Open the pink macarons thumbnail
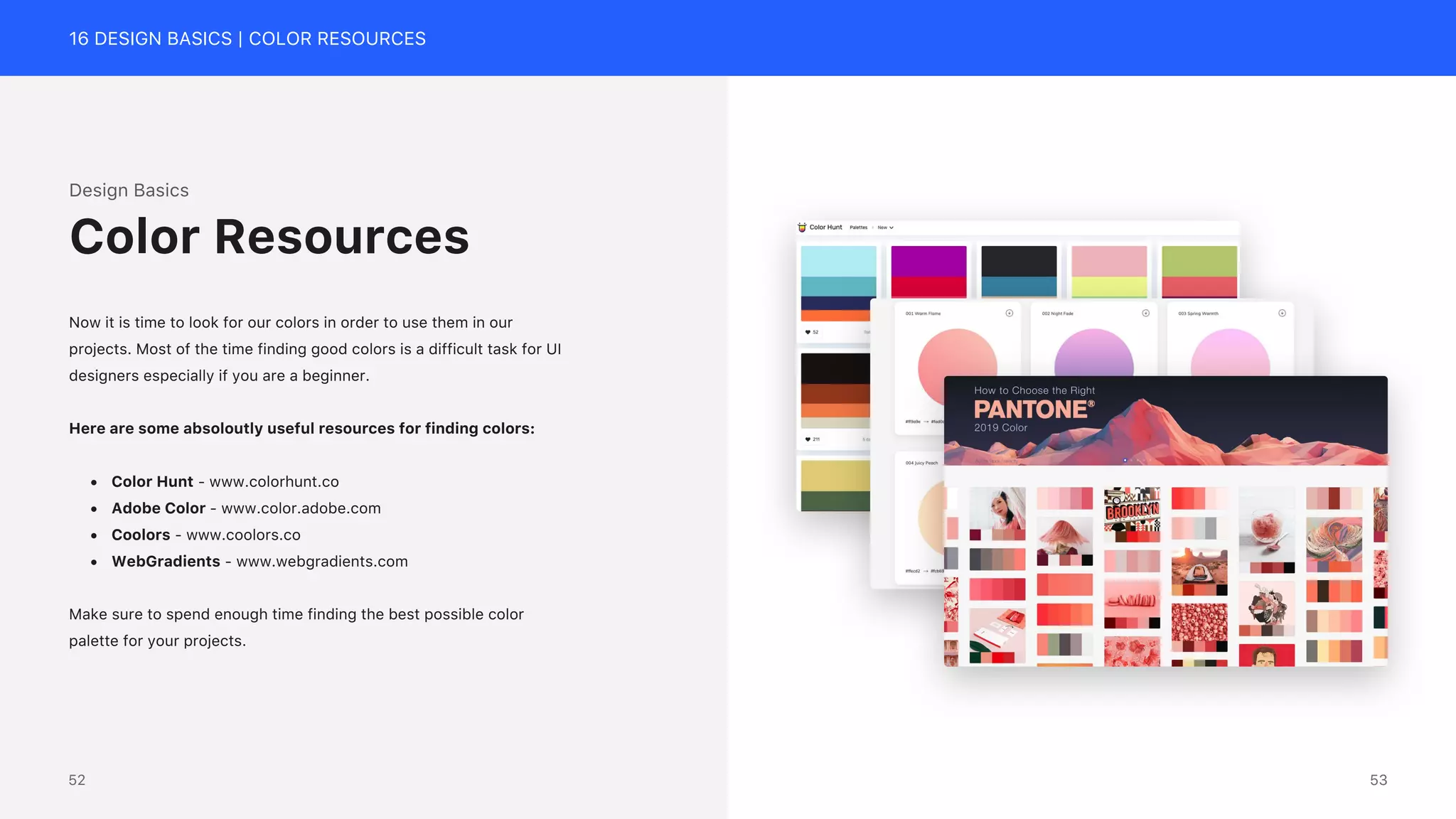This screenshot has width=1456, height=819. 1132,603
